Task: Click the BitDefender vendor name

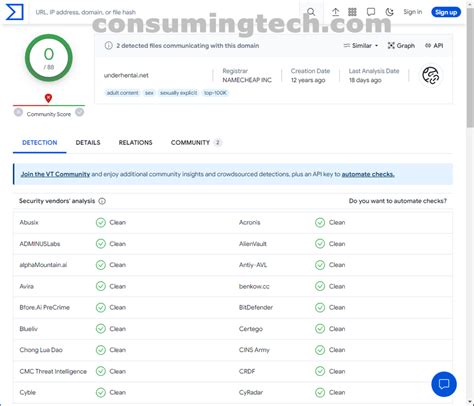Action: pyautogui.click(x=256, y=307)
